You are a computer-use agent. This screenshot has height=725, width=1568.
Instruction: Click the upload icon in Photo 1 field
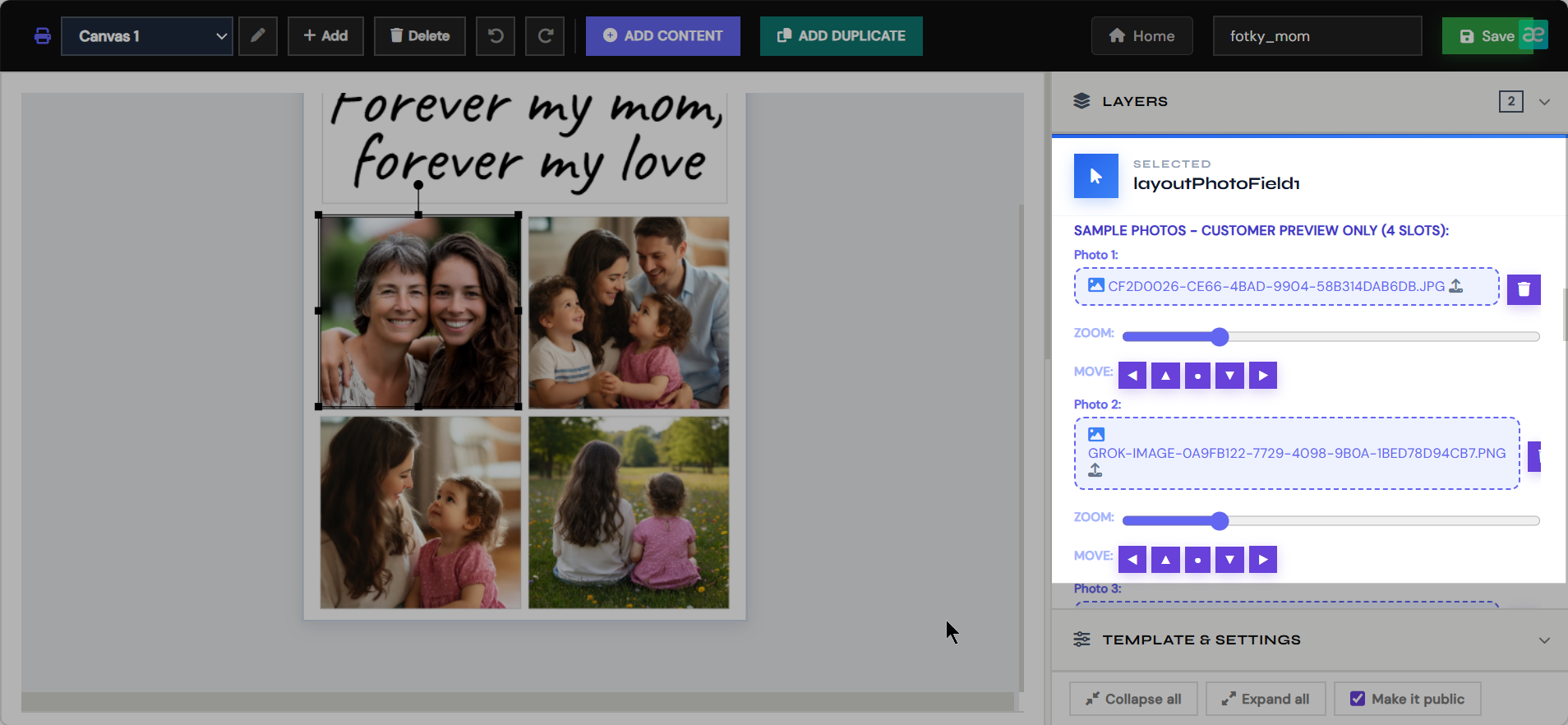(1456, 286)
